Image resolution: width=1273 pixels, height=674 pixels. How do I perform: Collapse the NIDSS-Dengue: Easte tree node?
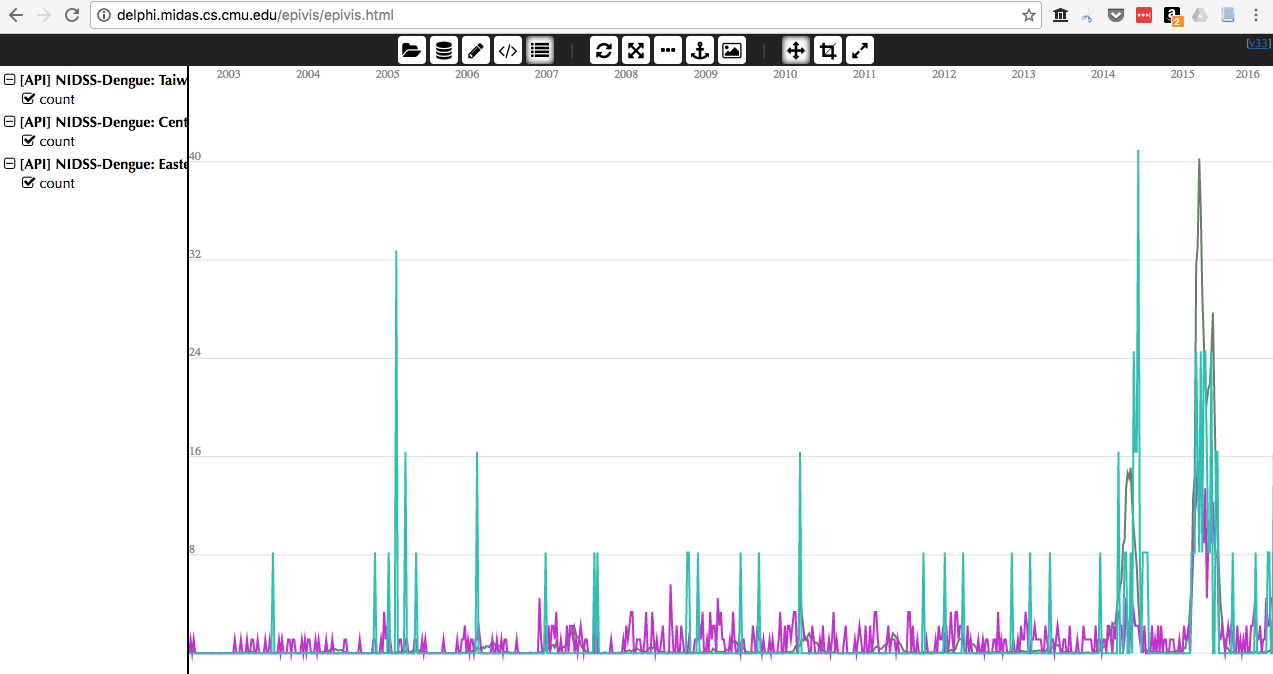pos(10,164)
